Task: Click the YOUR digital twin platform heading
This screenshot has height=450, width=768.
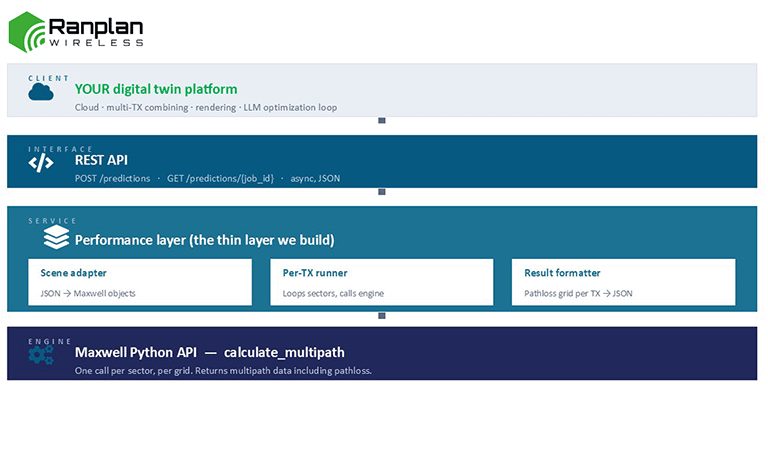Action: point(156,89)
